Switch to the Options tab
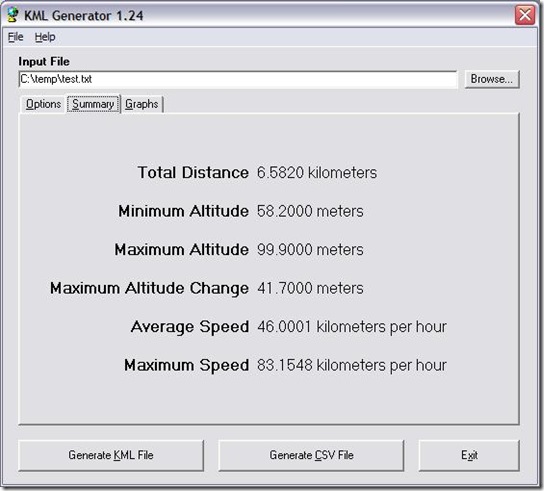The image size is (544, 491). point(43,104)
